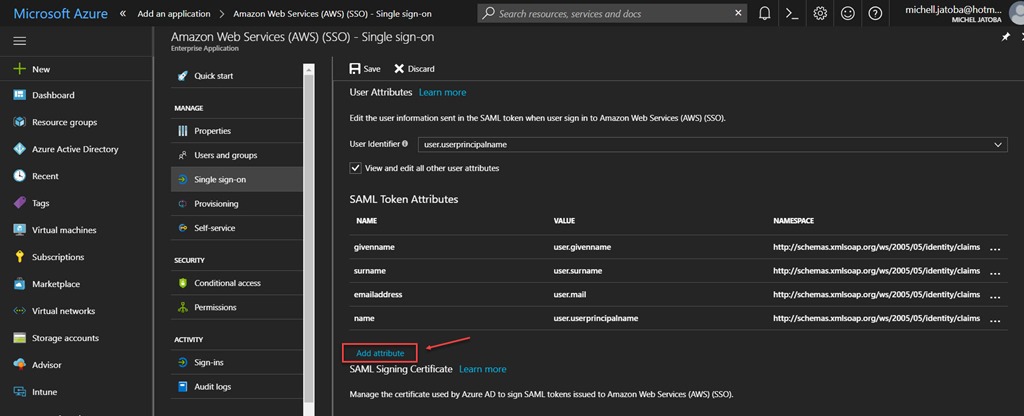Viewport: 1024px width, 416px height.
Task: Click the Add attribute link
Action: click(380, 353)
